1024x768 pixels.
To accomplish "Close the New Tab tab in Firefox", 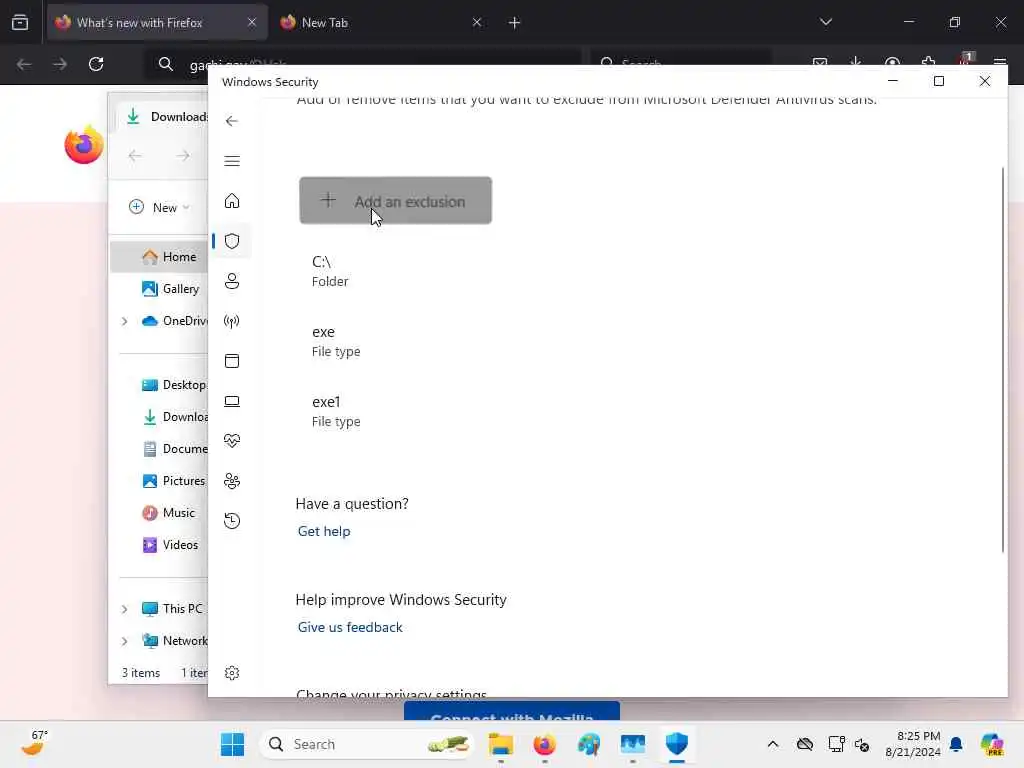I will [477, 23].
